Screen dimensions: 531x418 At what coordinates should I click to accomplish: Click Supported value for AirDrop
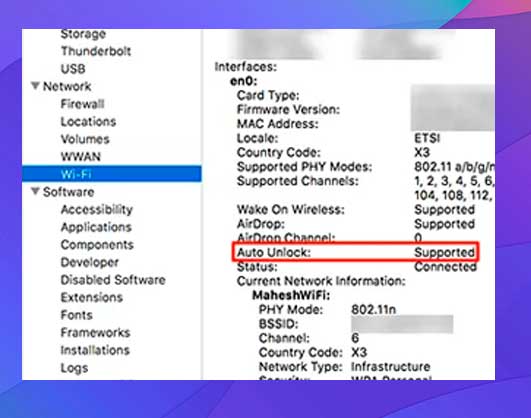pyautogui.click(x=445, y=224)
